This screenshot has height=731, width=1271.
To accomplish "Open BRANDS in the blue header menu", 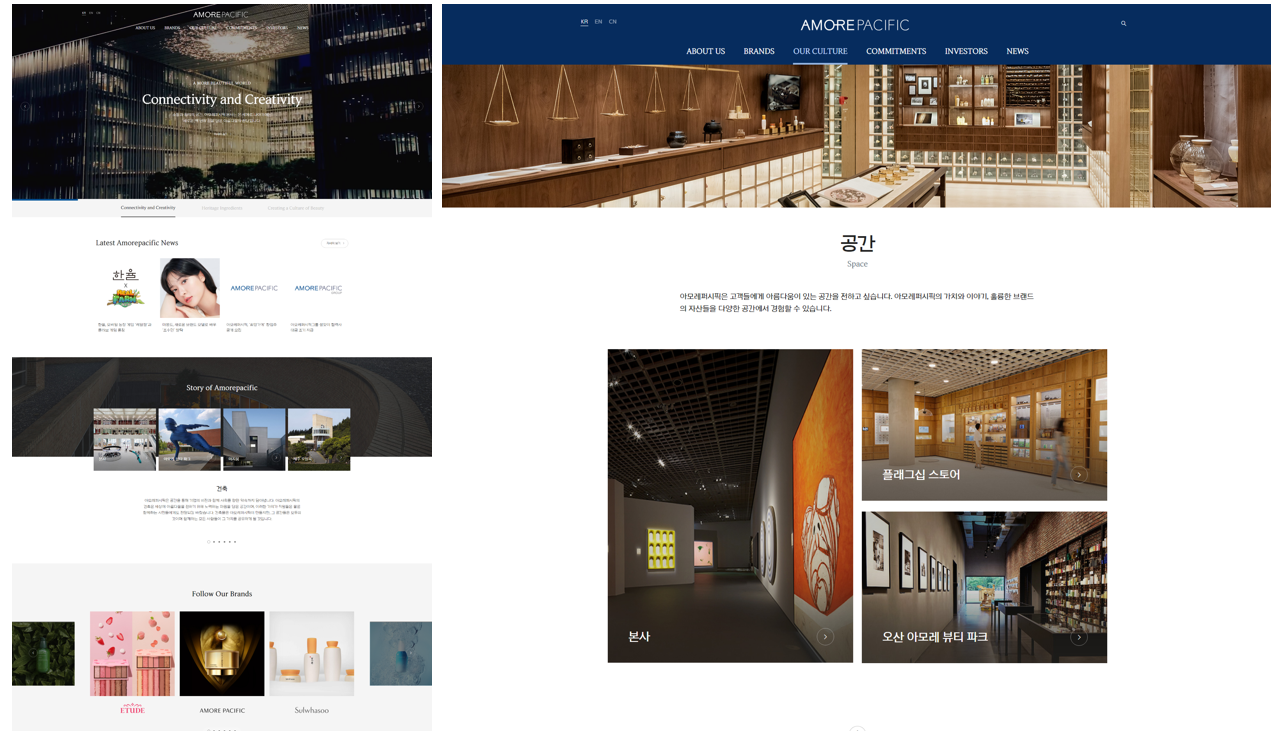I will 759,51.
